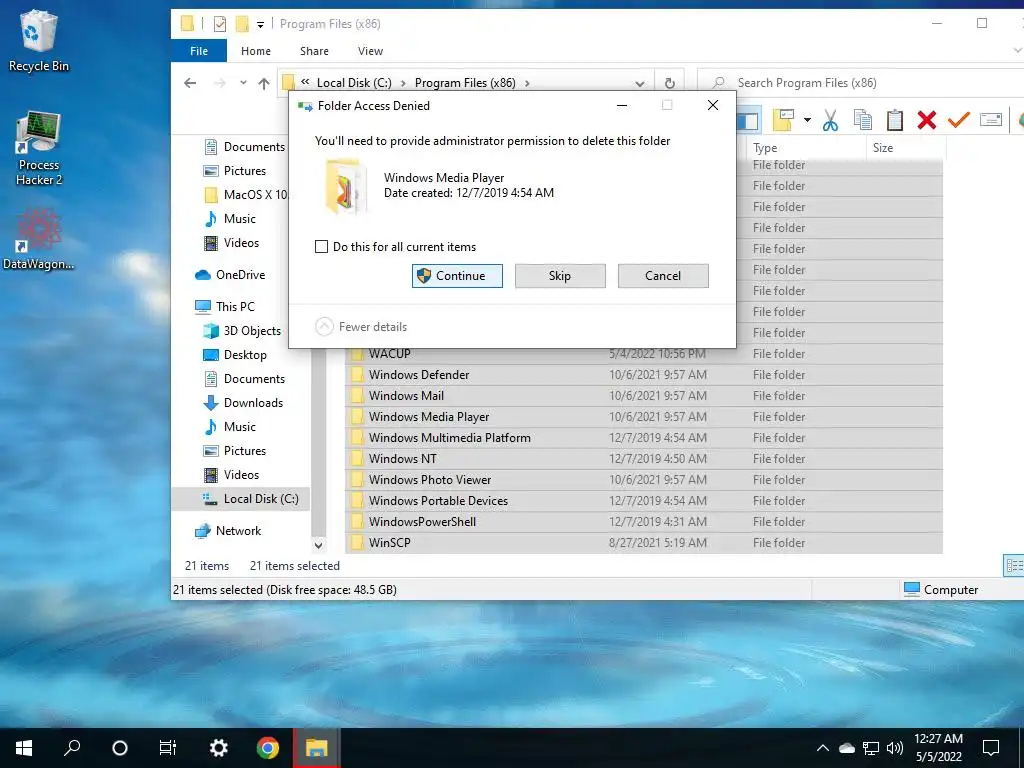Switch to the Home ribbon tab

(255, 51)
